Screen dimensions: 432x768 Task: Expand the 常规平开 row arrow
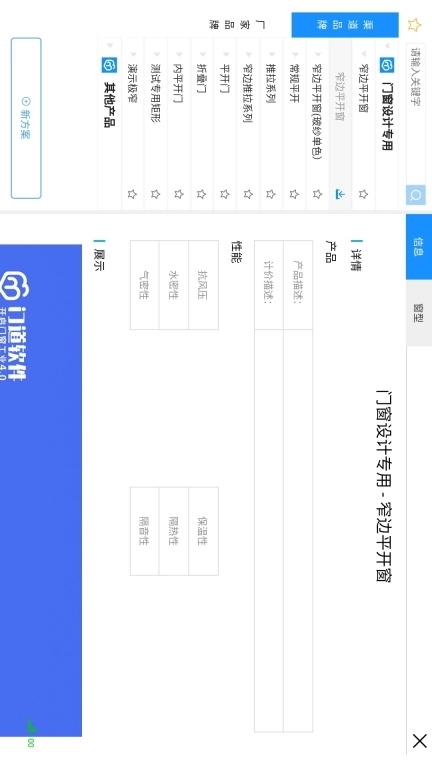[294, 54]
